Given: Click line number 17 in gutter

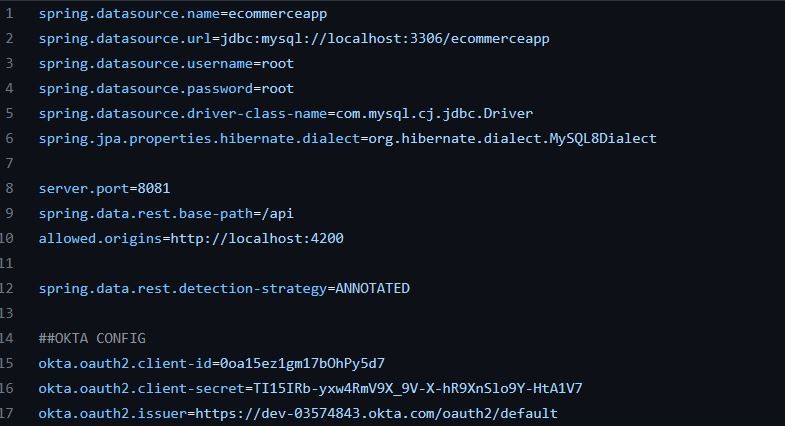Looking at the screenshot, I should [6, 413].
